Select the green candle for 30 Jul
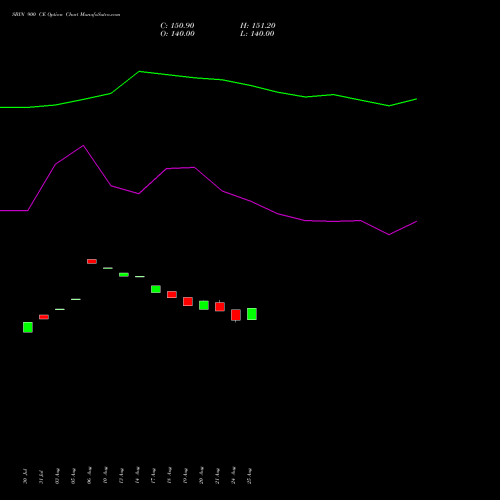Viewport: 500px width, 500px height. point(28,327)
